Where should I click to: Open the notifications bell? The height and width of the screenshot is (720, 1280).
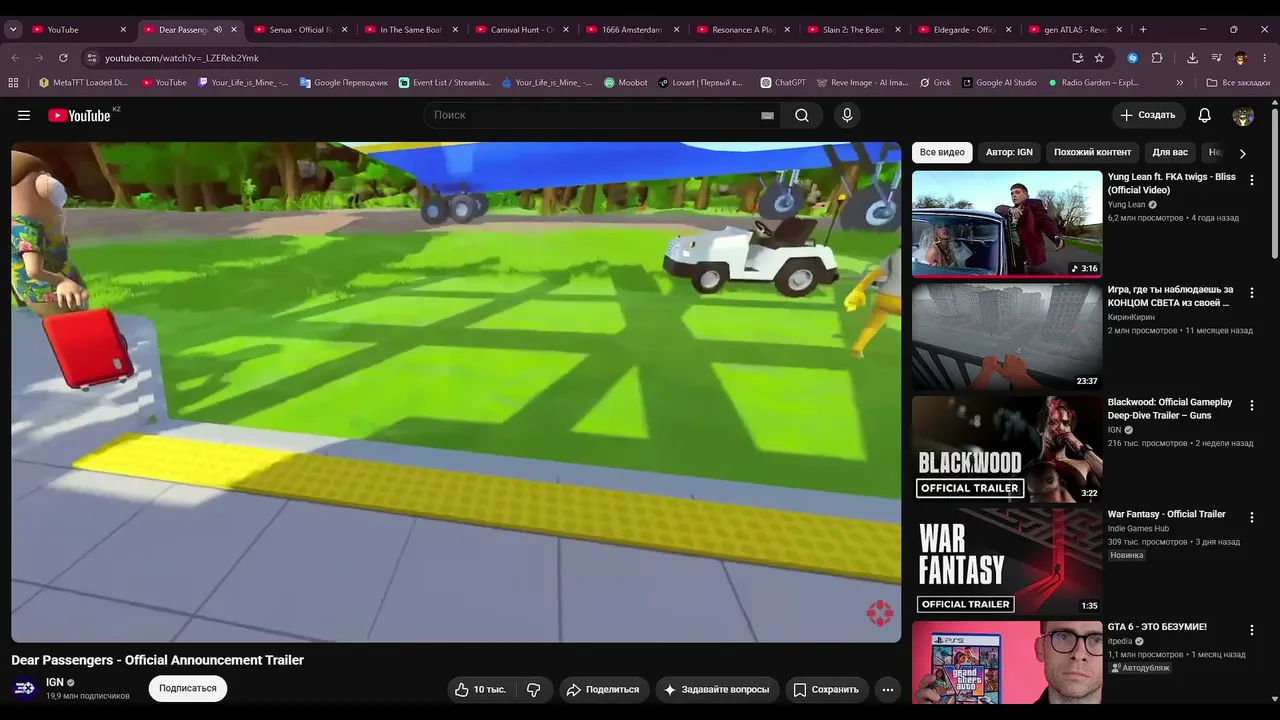[x=1205, y=115]
